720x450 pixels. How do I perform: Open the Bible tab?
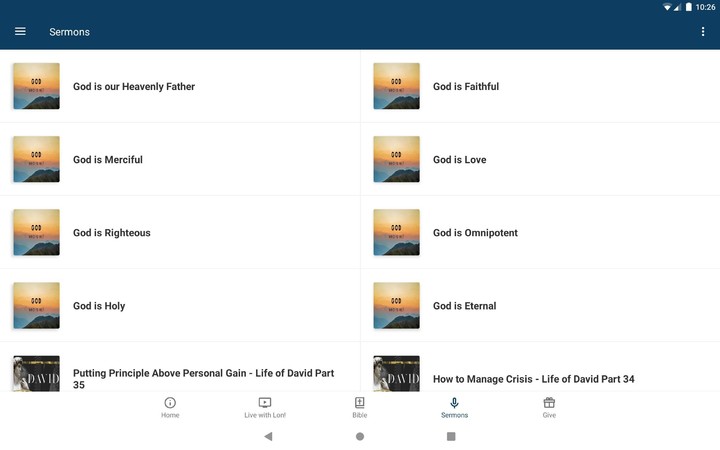(360, 407)
